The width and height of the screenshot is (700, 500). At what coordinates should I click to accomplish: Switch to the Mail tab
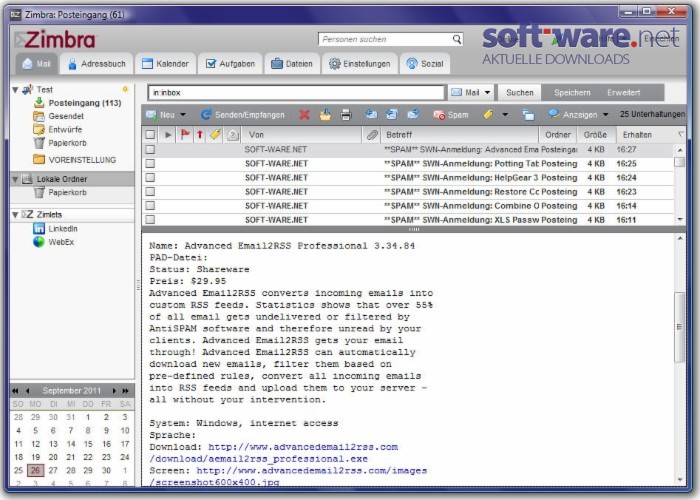pyautogui.click(x=37, y=64)
